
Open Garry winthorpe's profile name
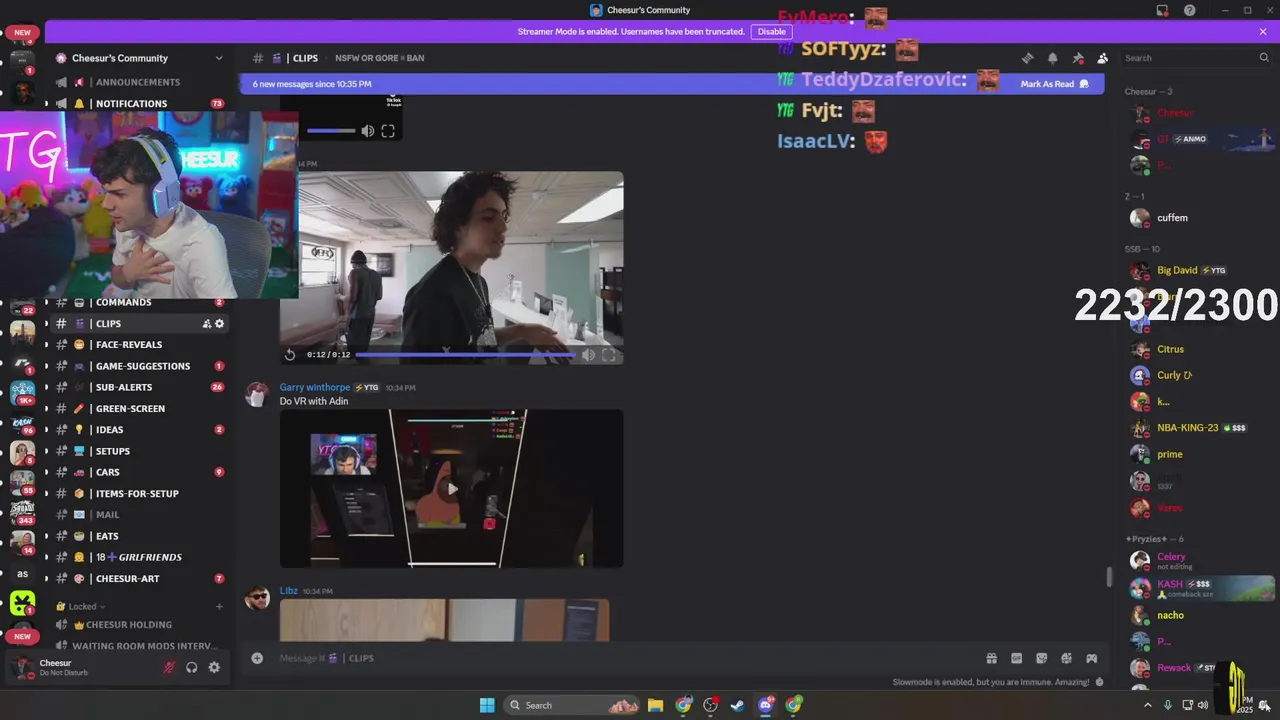pos(315,387)
